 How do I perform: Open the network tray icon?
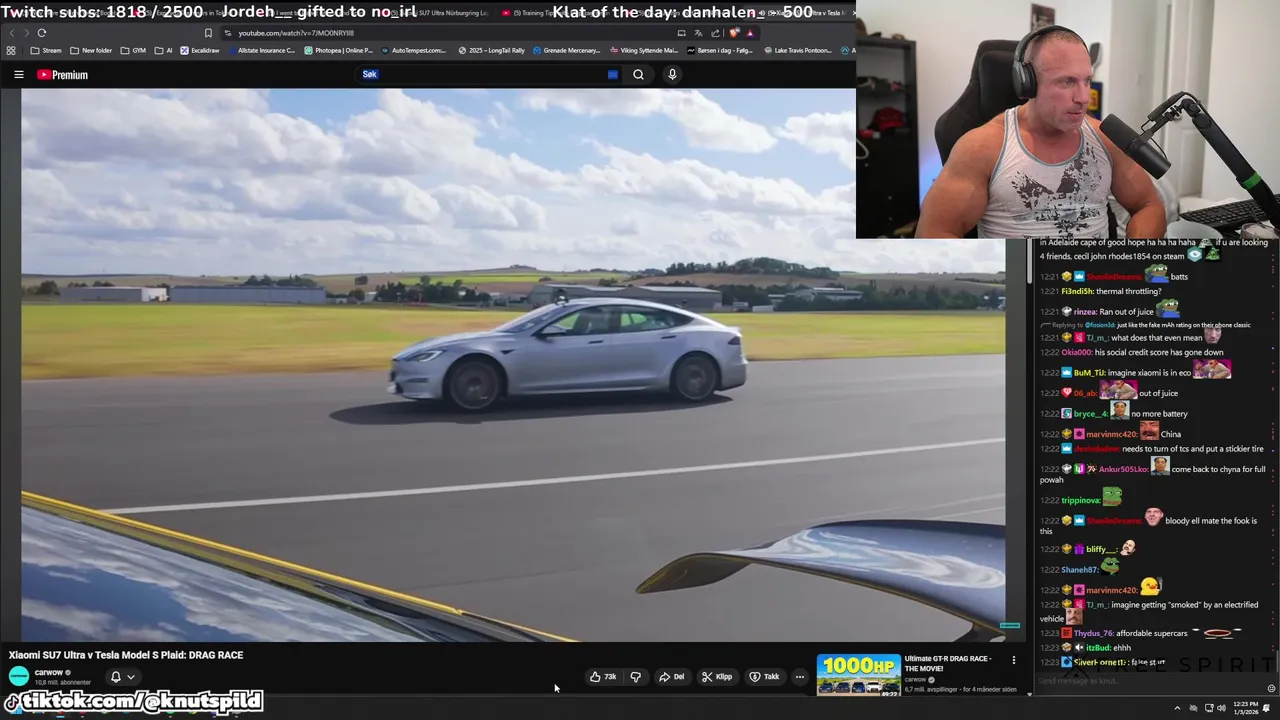pos(1209,708)
